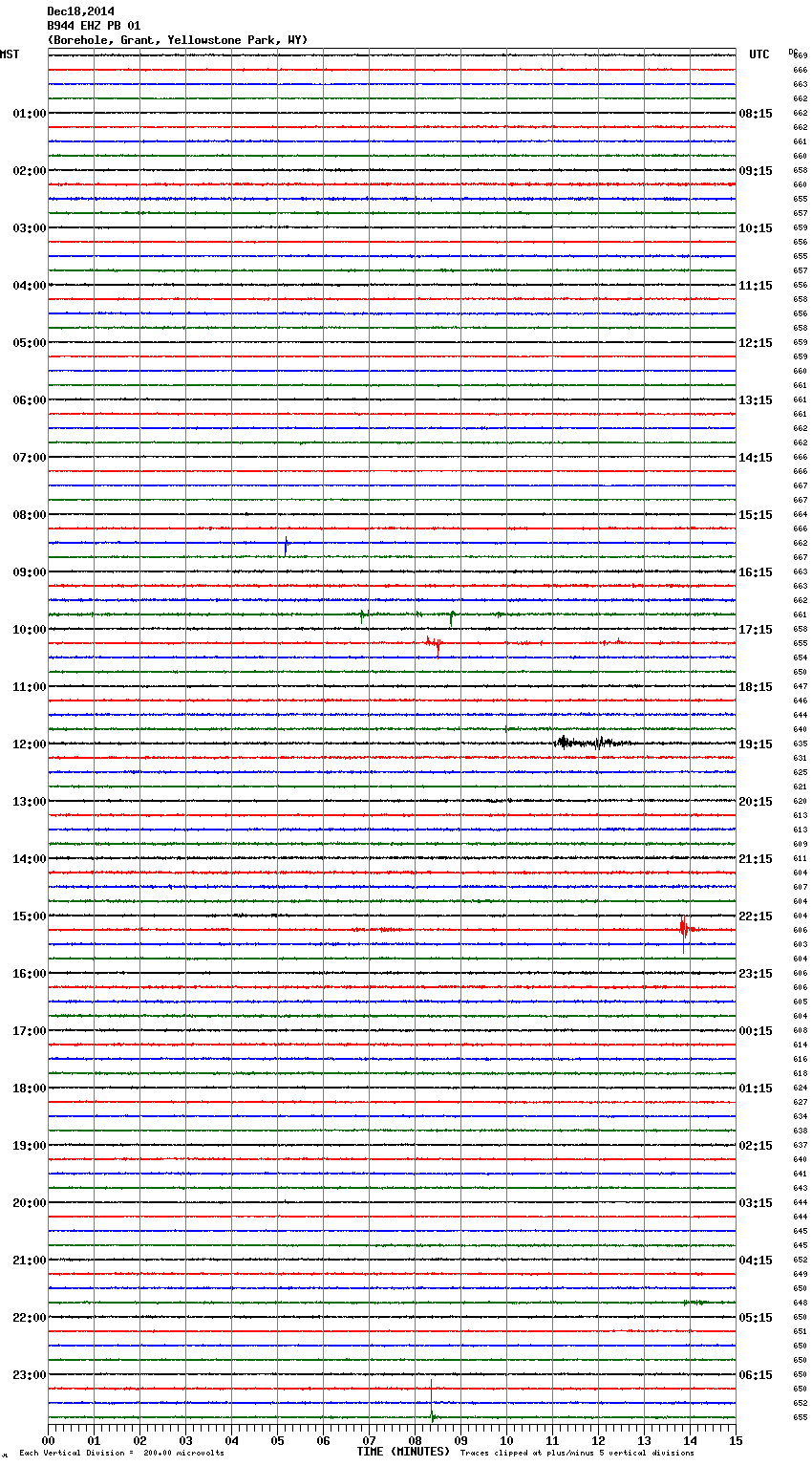The image size is (812, 1466).
Task: Select the B944 EHZ PB 01 station label
Action: (x=94, y=26)
